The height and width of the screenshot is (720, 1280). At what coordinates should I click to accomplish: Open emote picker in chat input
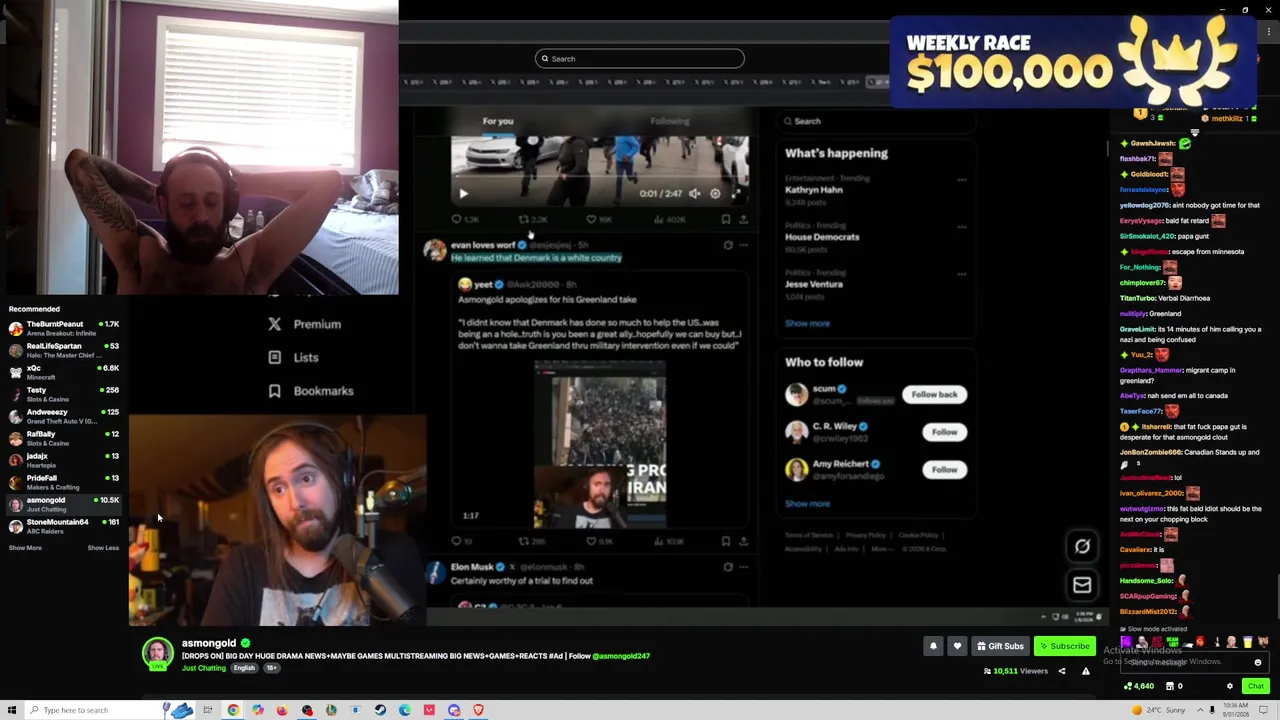[1258, 662]
